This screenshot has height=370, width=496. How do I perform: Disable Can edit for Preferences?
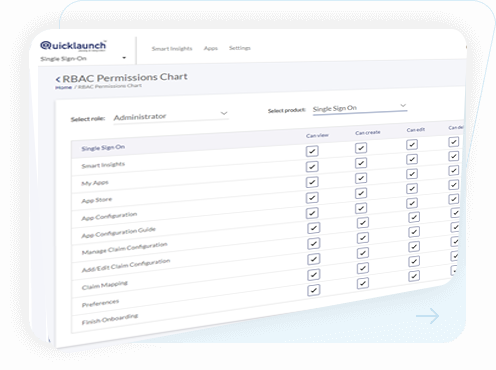click(x=414, y=261)
